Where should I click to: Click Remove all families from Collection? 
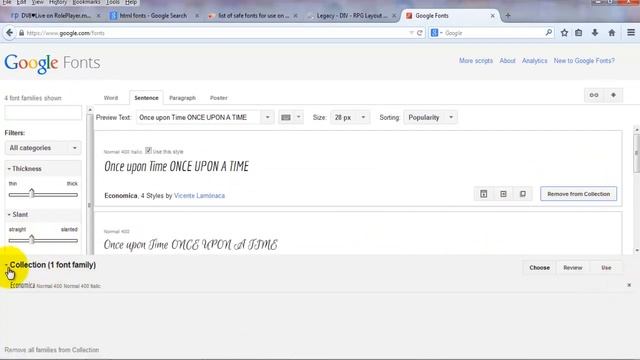pos(52,350)
